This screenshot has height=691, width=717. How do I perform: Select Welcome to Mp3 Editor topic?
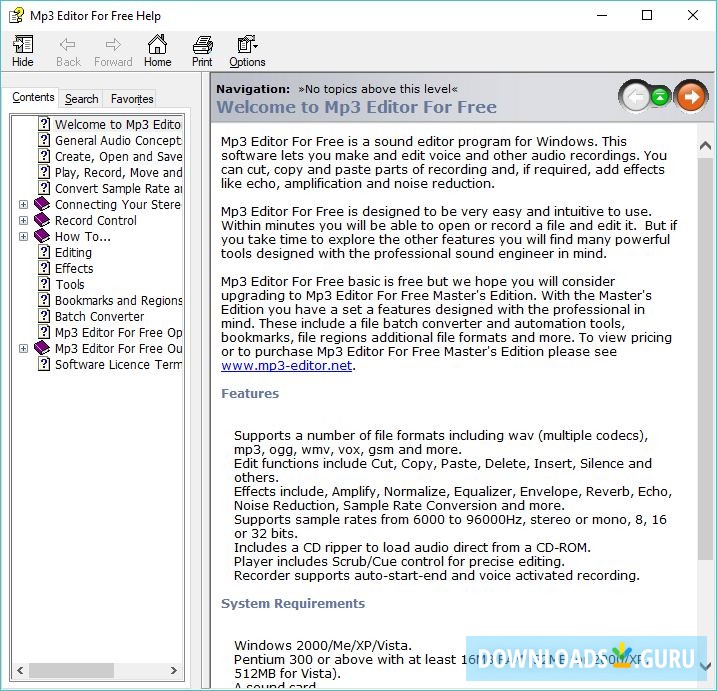coord(118,124)
